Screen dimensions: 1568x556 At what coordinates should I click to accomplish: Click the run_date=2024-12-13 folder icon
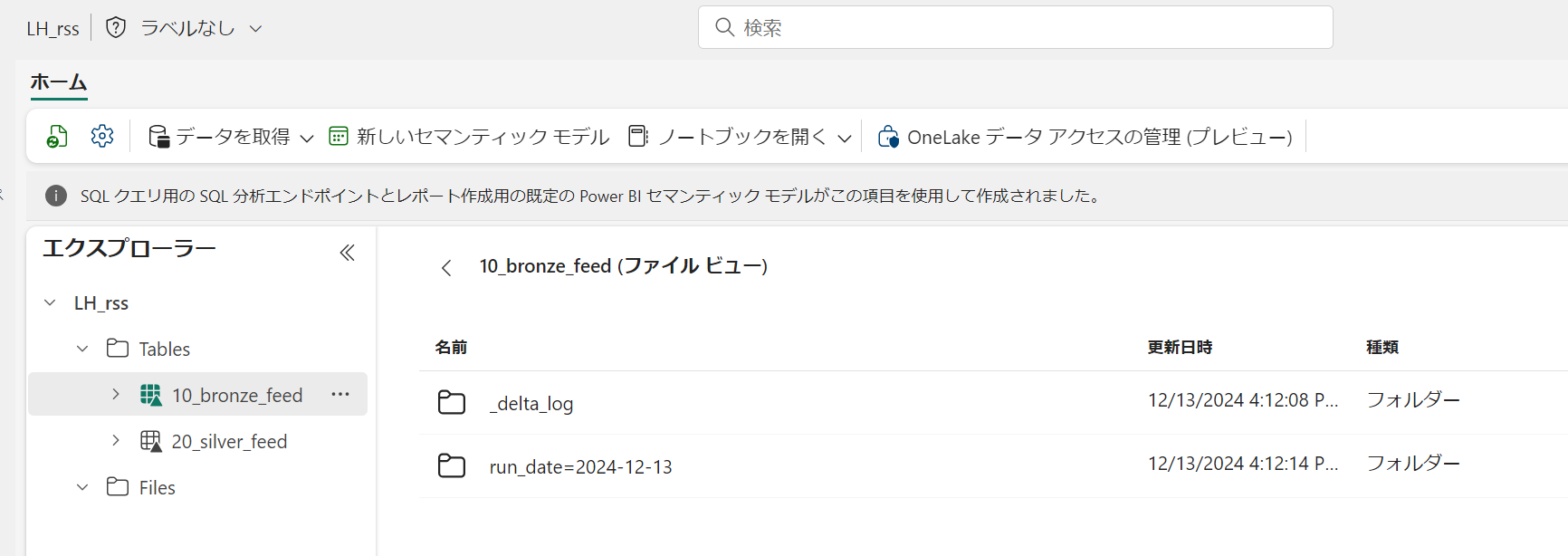[x=452, y=465]
